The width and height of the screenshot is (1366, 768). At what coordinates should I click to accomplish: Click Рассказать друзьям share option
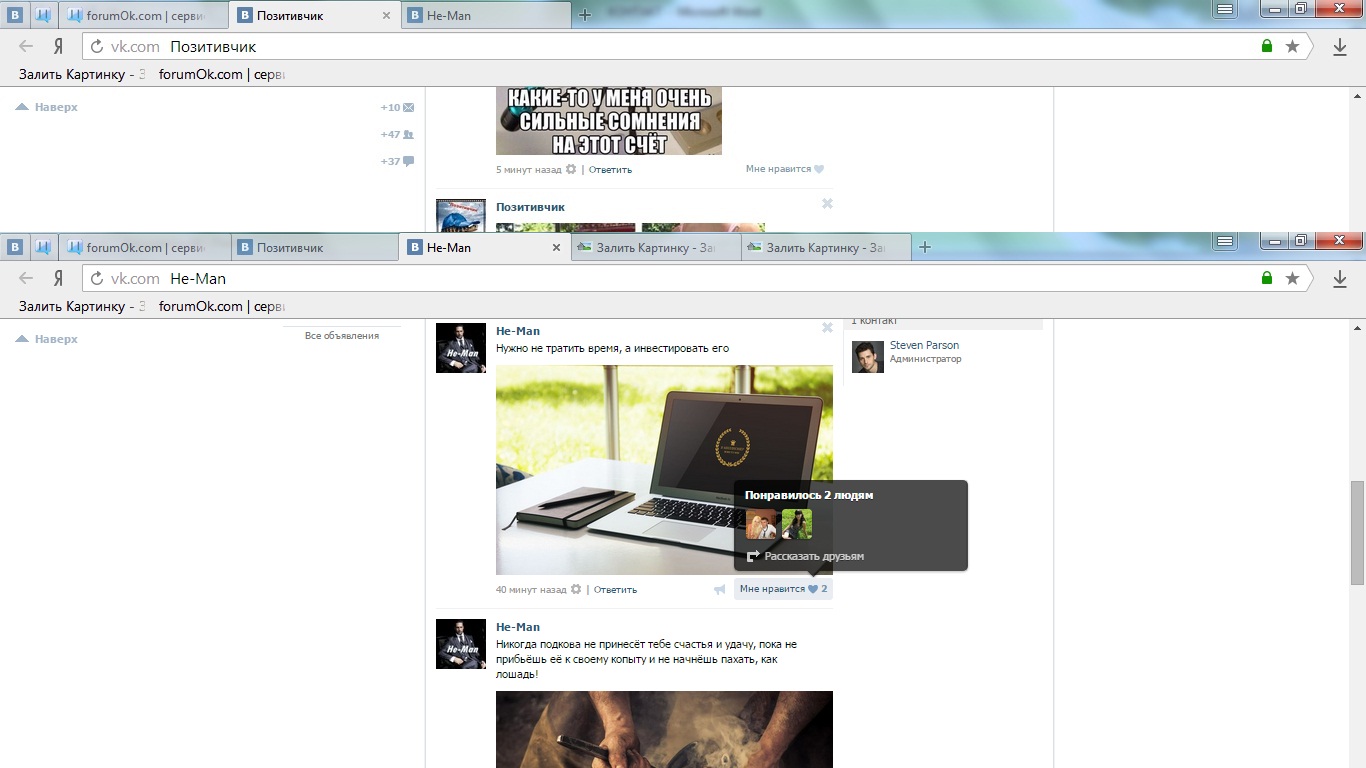[x=806, y=556]
